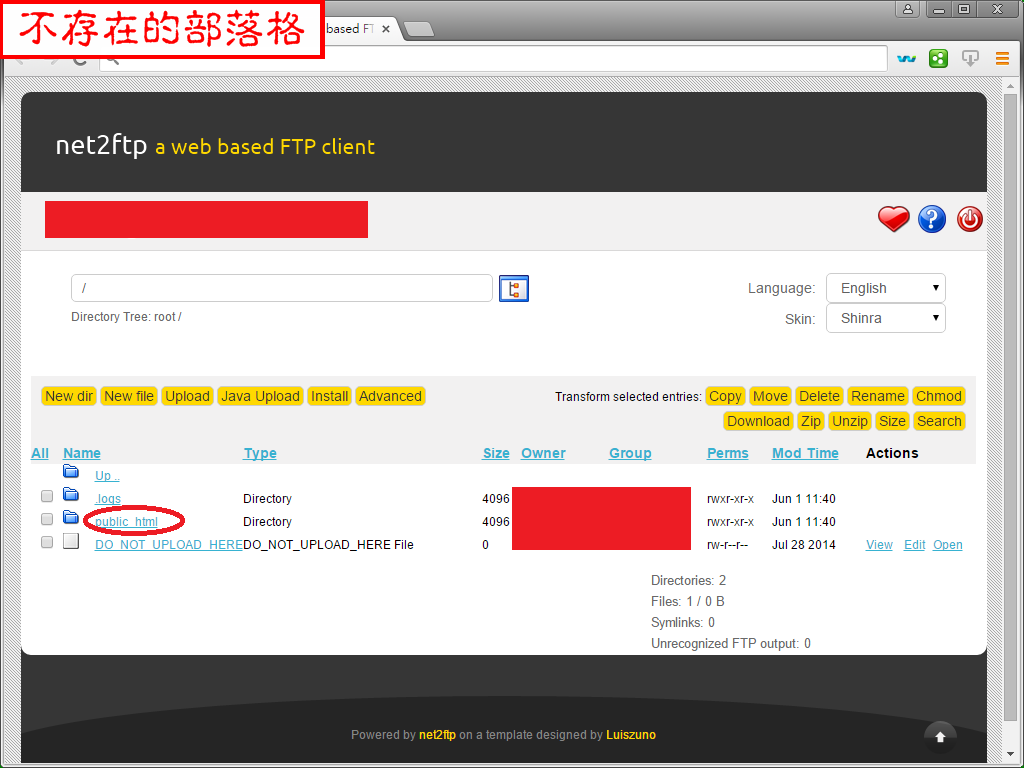Open the Chrome hamburger menu icon
Image resolution: width=1024 pixels, height=768 pixels.
click(x=1002, y=59)
